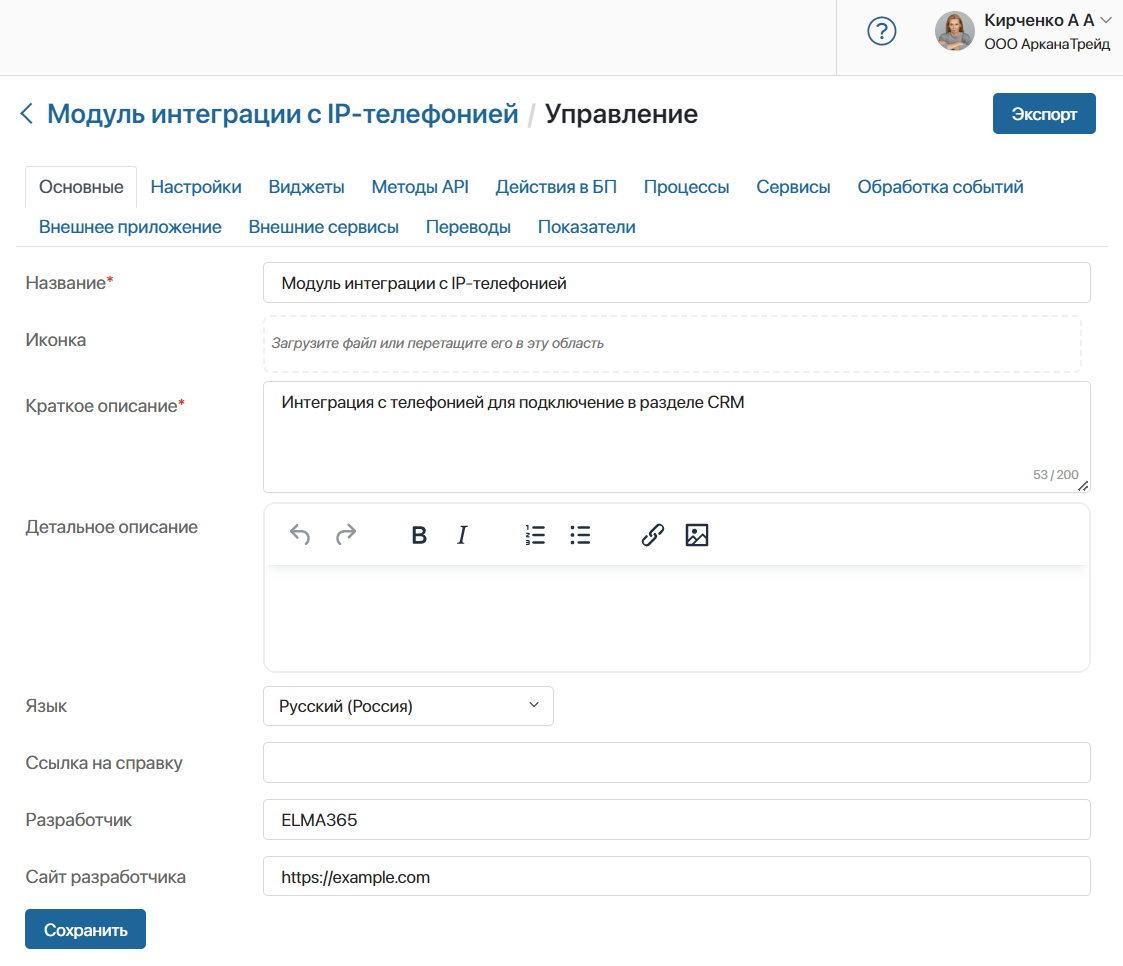Image resolution: width=1123 pixels, height=966 pixels.
Task: Switch to the Настройки tab
Action: (x=196, y=187)
